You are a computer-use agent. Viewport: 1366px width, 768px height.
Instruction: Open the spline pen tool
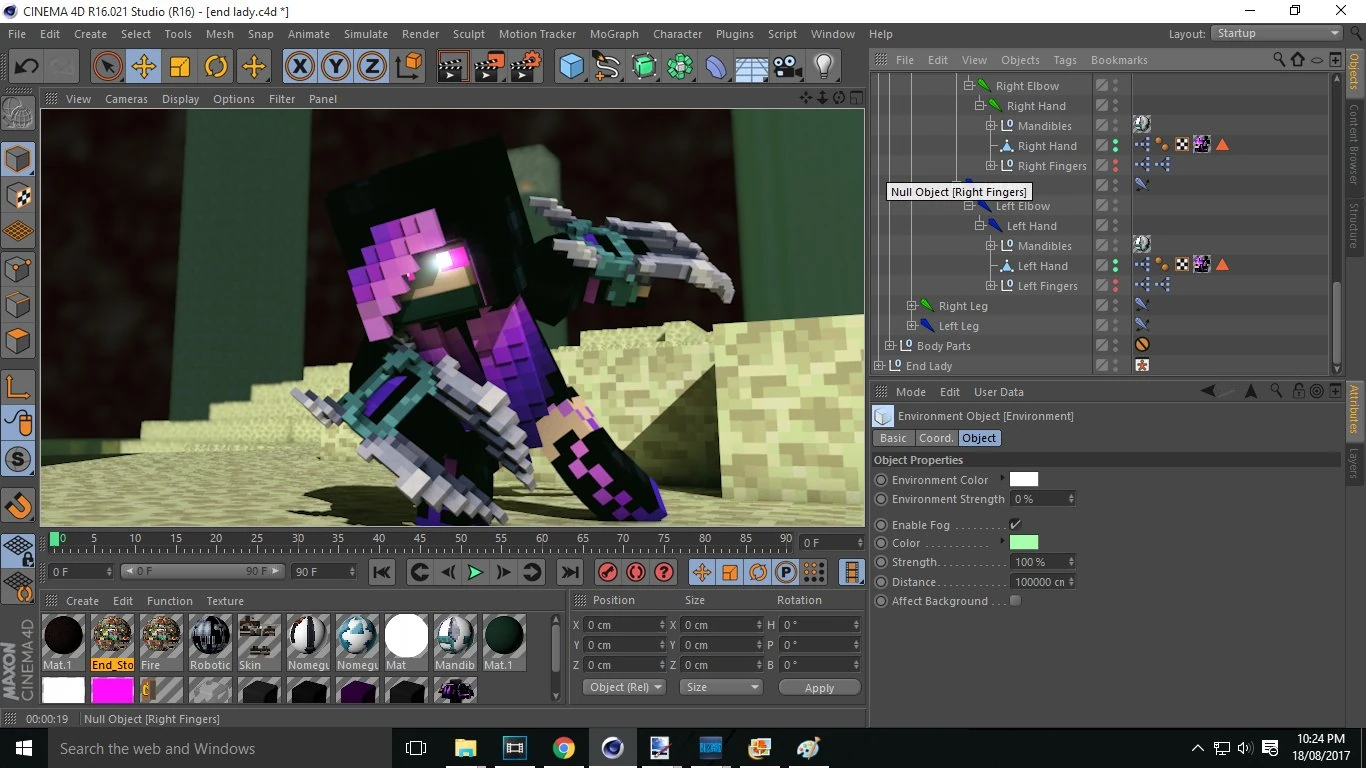[608, 67]
